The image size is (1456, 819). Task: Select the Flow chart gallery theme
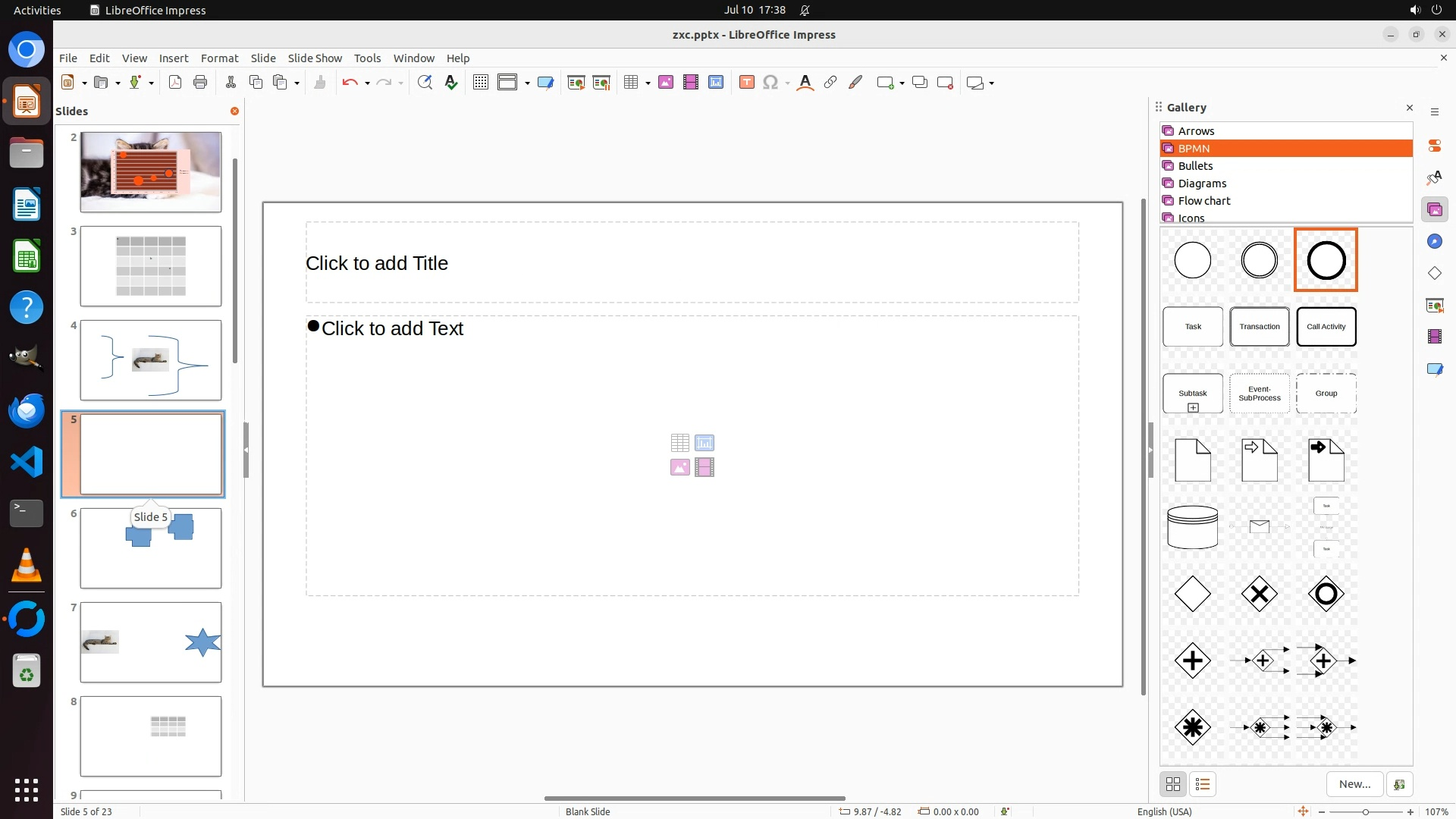click(1203, 201)
